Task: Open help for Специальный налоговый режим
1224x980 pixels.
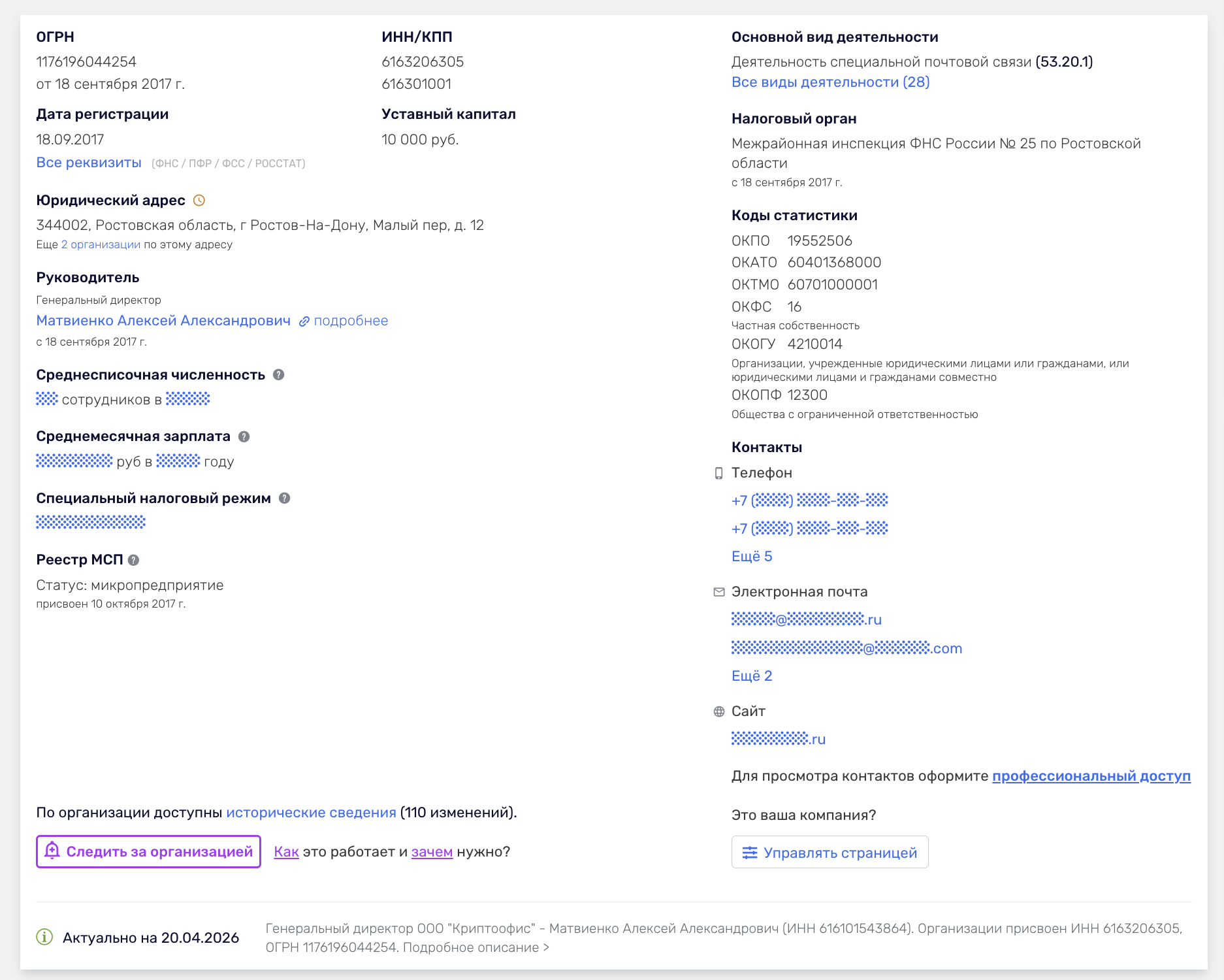Action: 284,498
